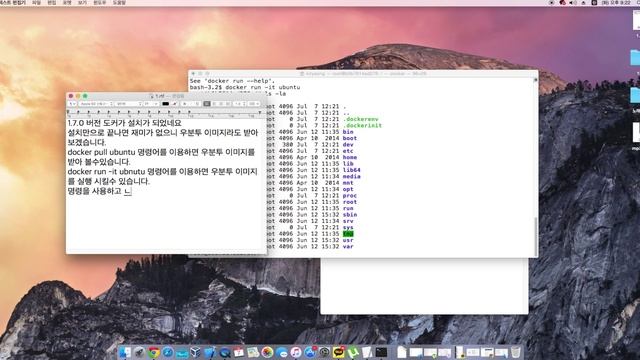Open Xcode icon in the Dock
Viewport: 640px width, 360px height.
coord(210,352)
